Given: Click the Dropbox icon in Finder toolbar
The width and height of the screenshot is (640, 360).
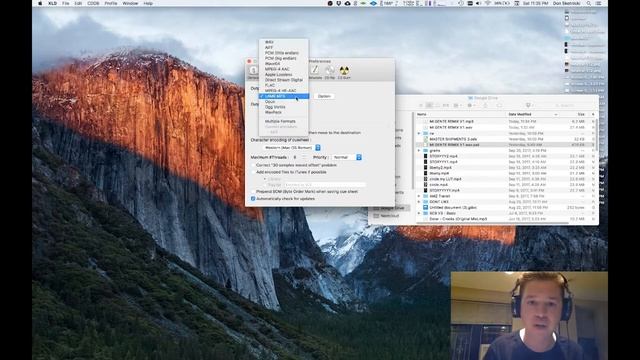Looking at the screenshot, I should click(529, 105).
